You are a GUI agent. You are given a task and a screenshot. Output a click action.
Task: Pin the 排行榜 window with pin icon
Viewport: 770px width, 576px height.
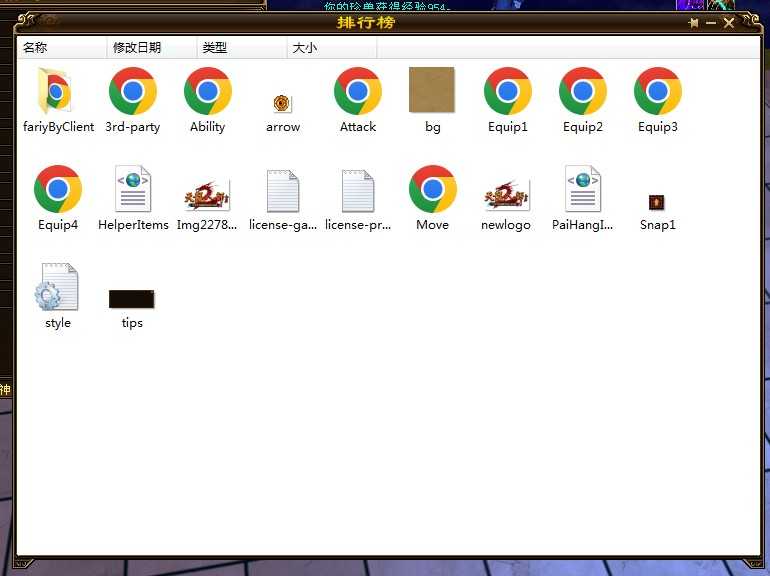[x=693, y=23]
